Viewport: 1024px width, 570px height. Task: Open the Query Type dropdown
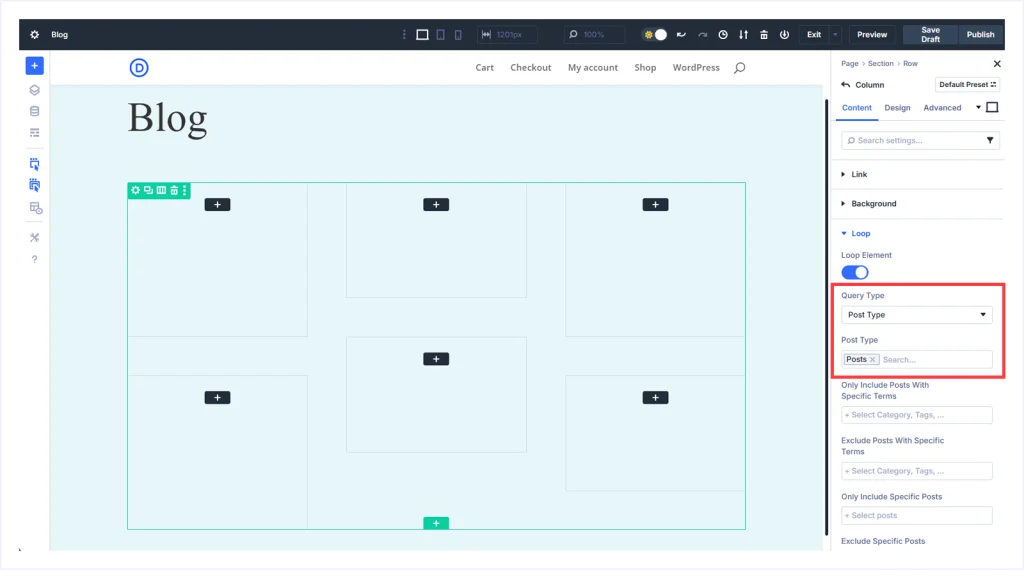(x=916, y=315)
